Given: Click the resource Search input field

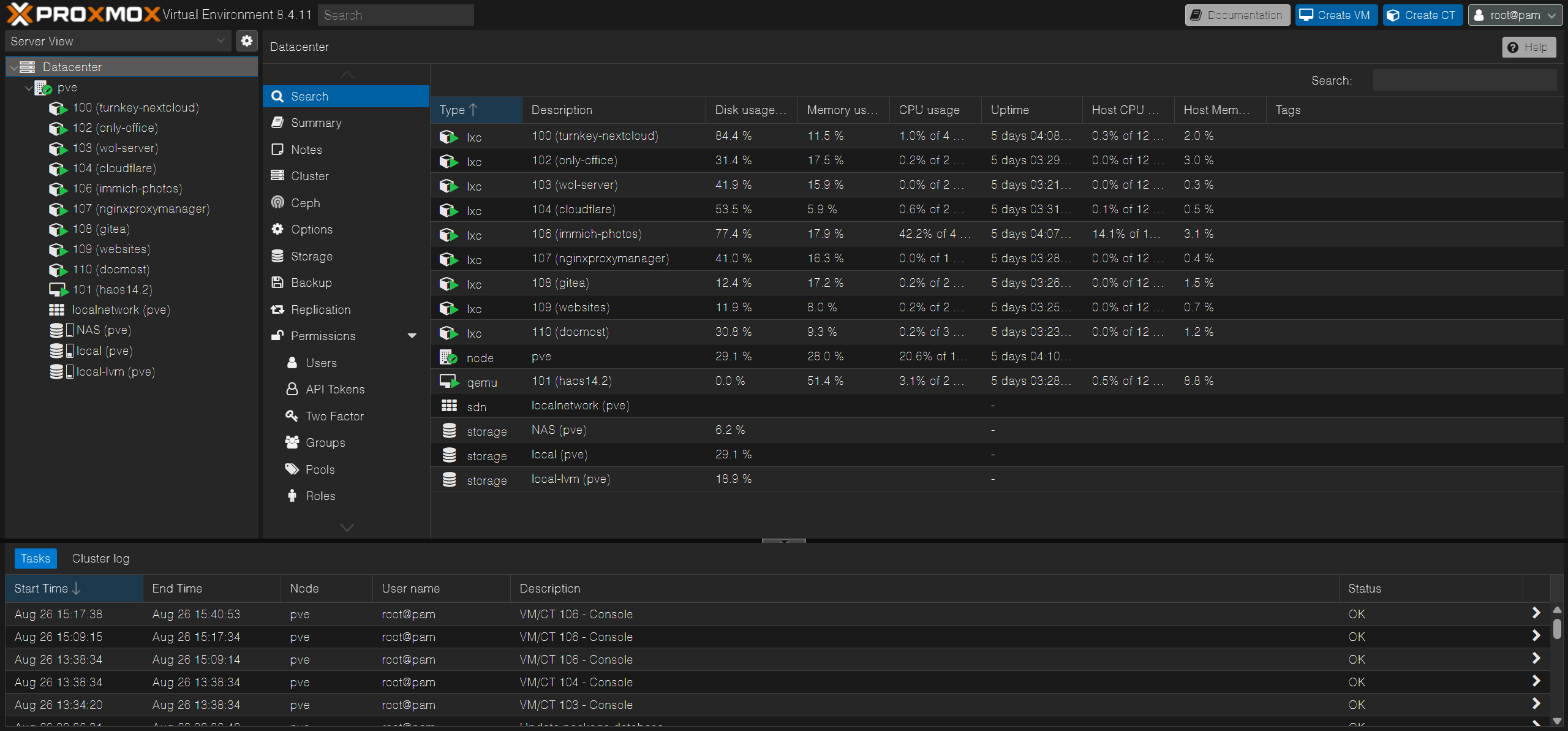Looking at the screenshot, I should click(1464, 80).
